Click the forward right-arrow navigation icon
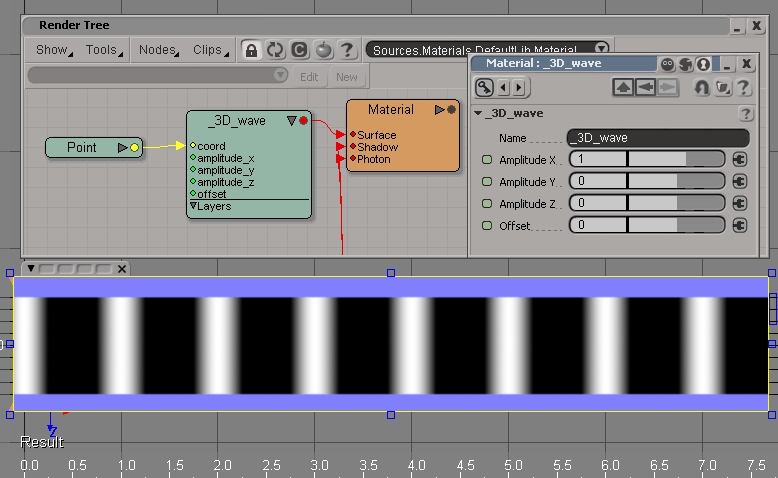 click(668, 87)
